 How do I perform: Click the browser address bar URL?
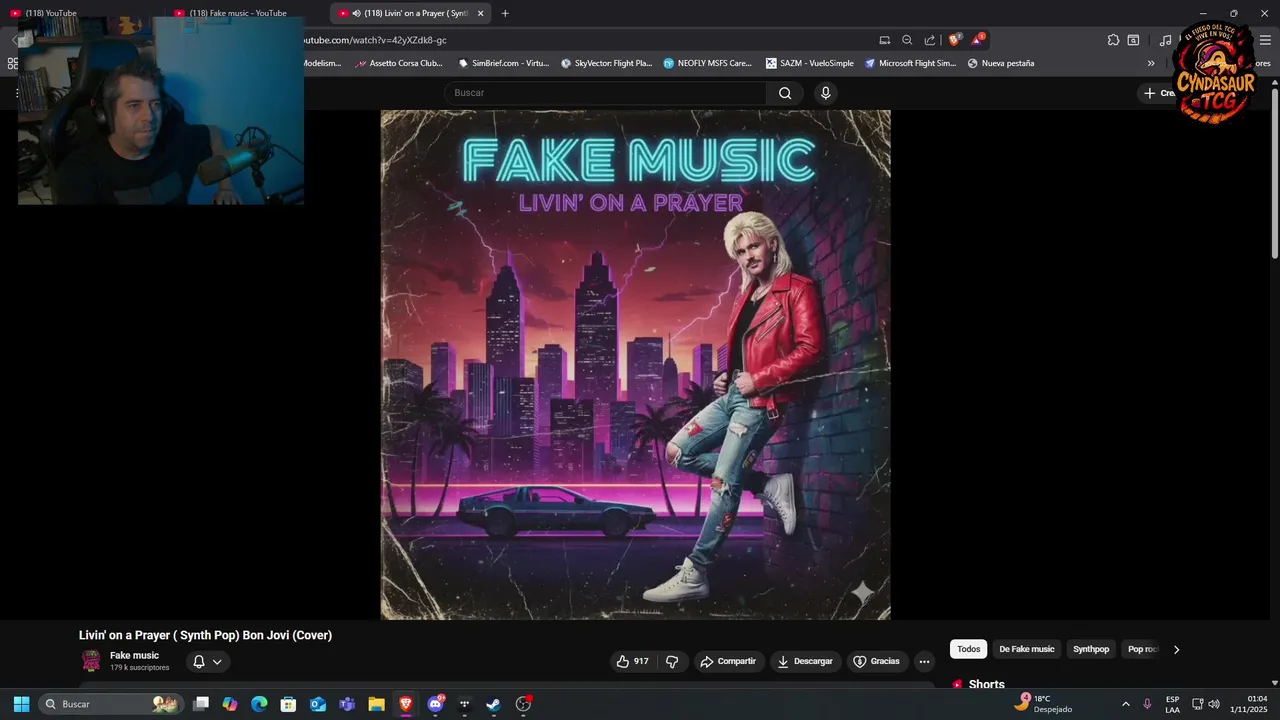click(x=375, y=40)
